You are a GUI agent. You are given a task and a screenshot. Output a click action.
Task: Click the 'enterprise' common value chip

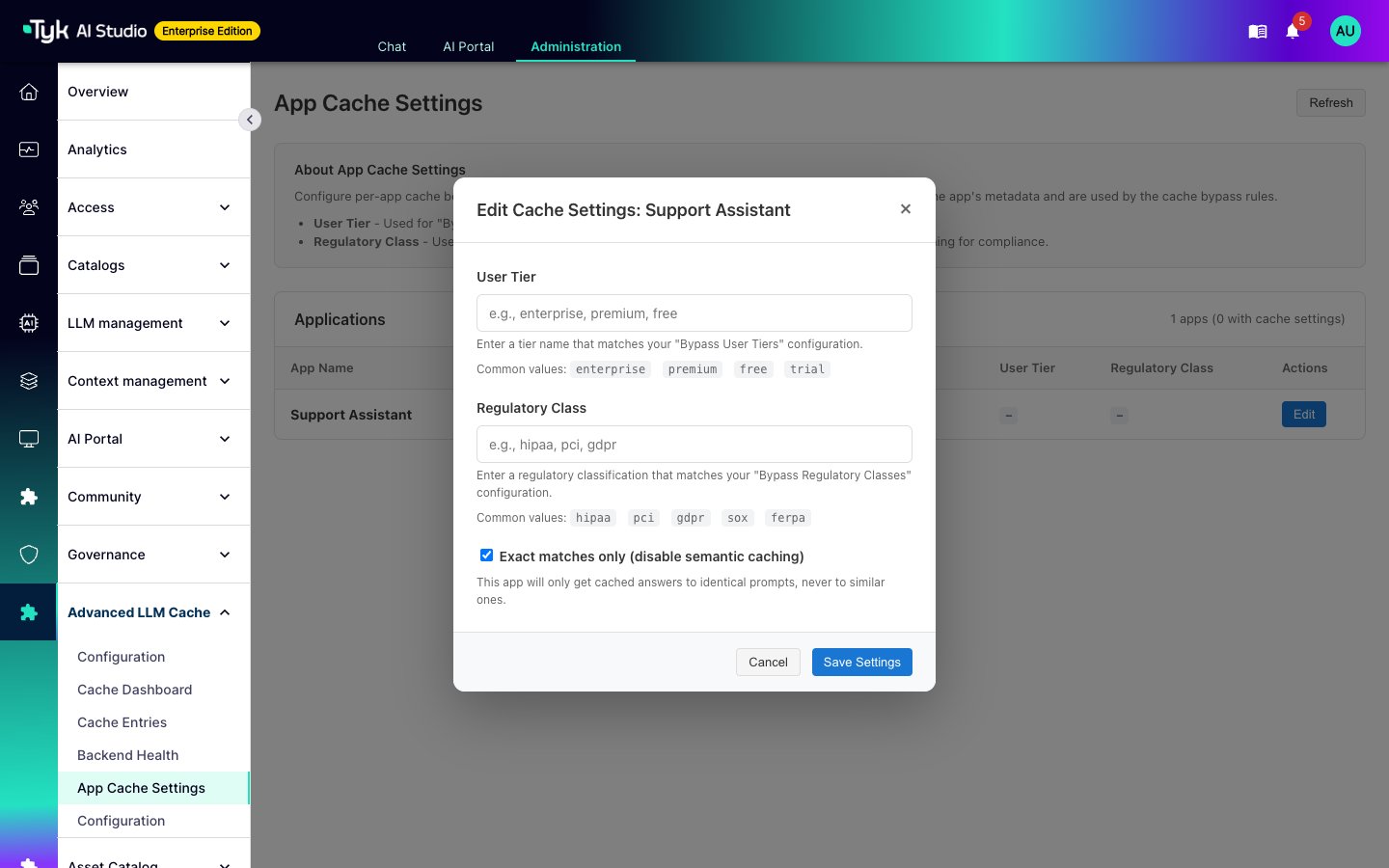(611, 369)
